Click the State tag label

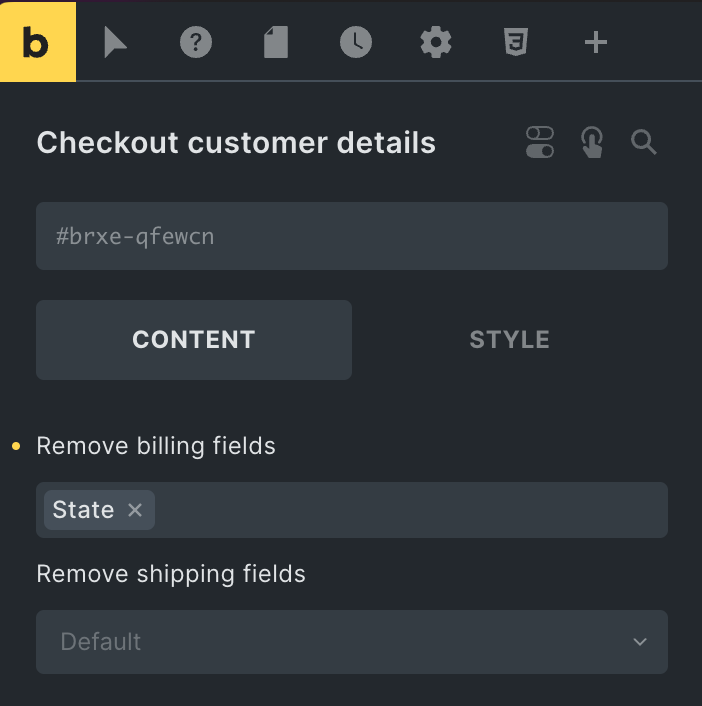[83, 510]
